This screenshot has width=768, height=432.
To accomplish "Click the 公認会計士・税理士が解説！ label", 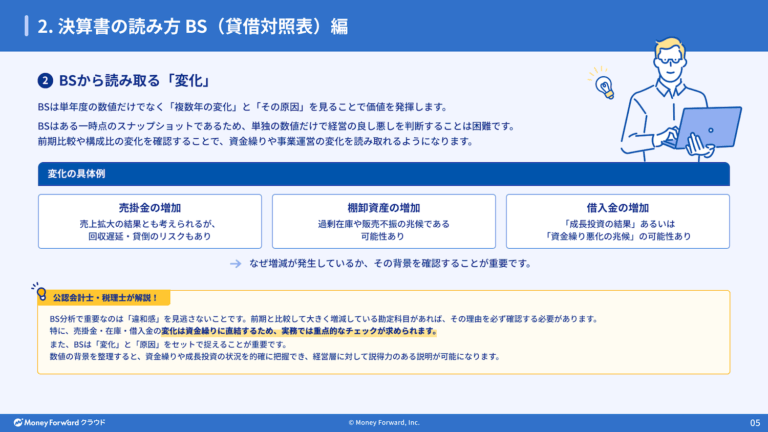I will 105,298.
